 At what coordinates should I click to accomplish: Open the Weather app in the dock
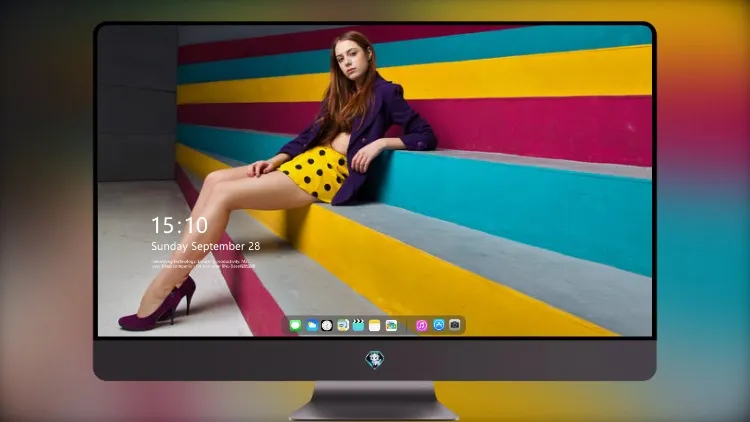click(x=311, y=325)
